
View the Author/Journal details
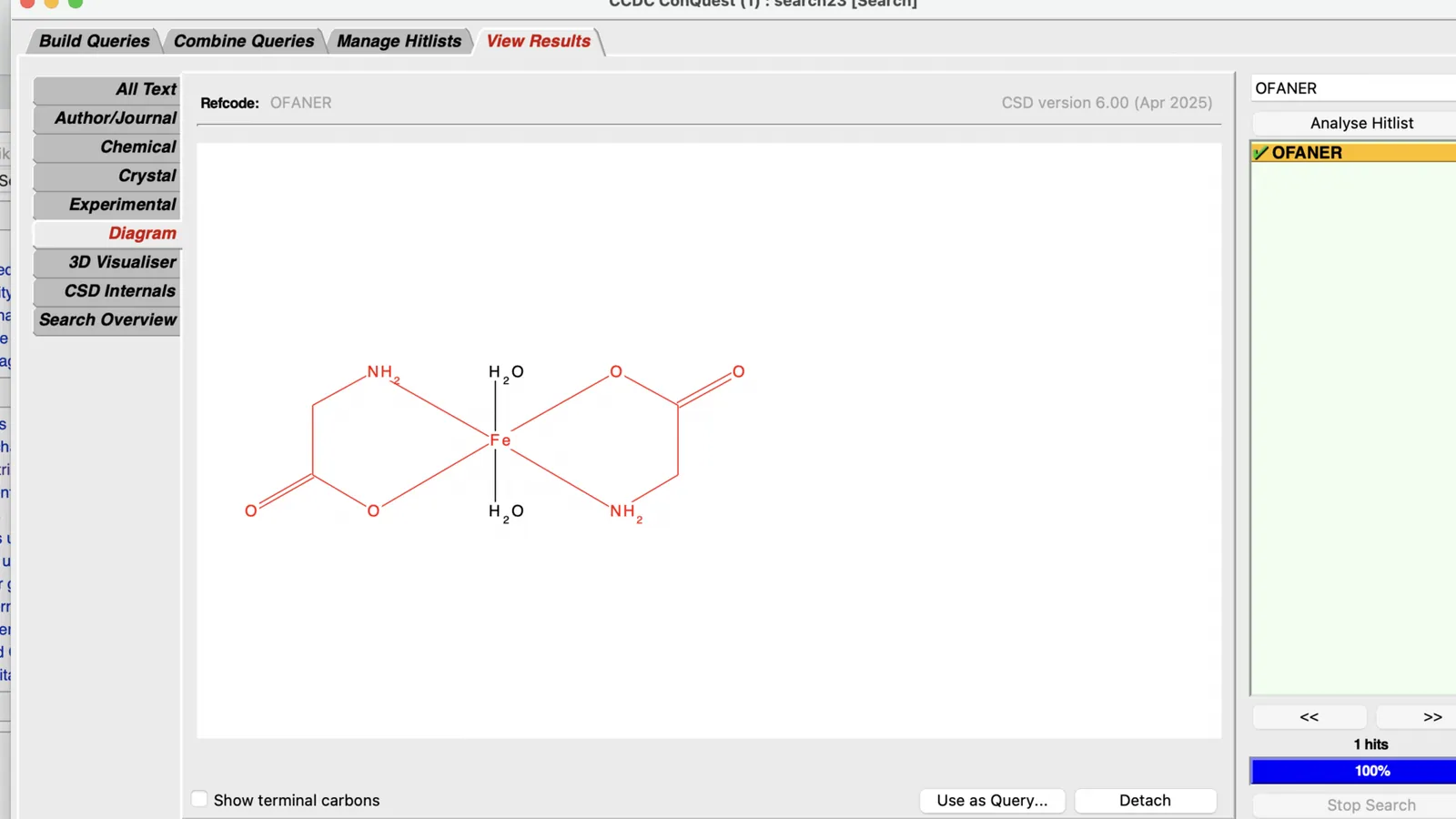pyautogui.click(x=107, y=118)
